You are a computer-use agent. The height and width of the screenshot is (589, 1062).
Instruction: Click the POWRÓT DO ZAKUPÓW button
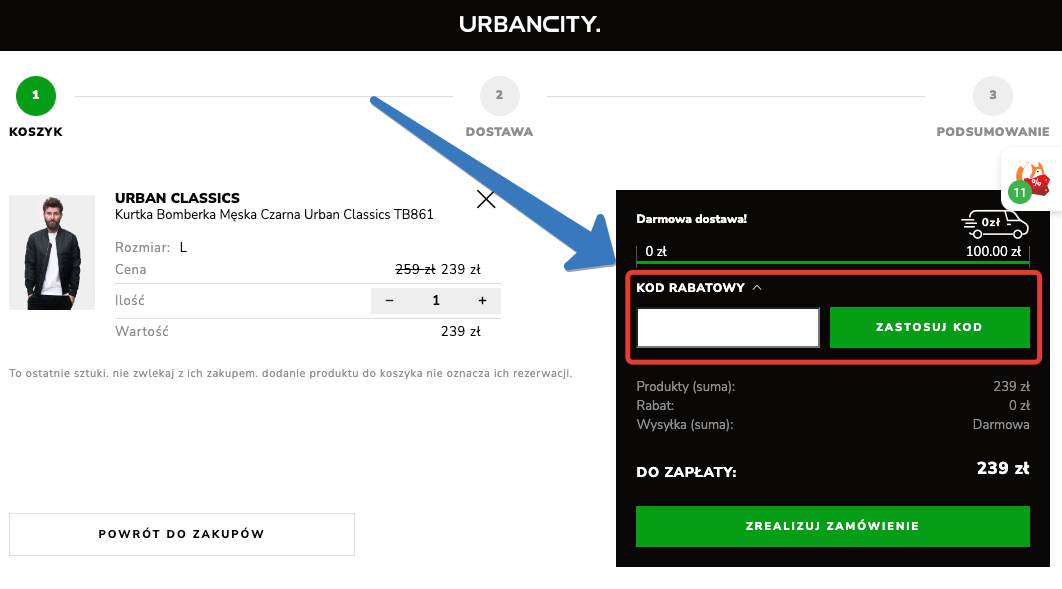(x=181, y=534)
